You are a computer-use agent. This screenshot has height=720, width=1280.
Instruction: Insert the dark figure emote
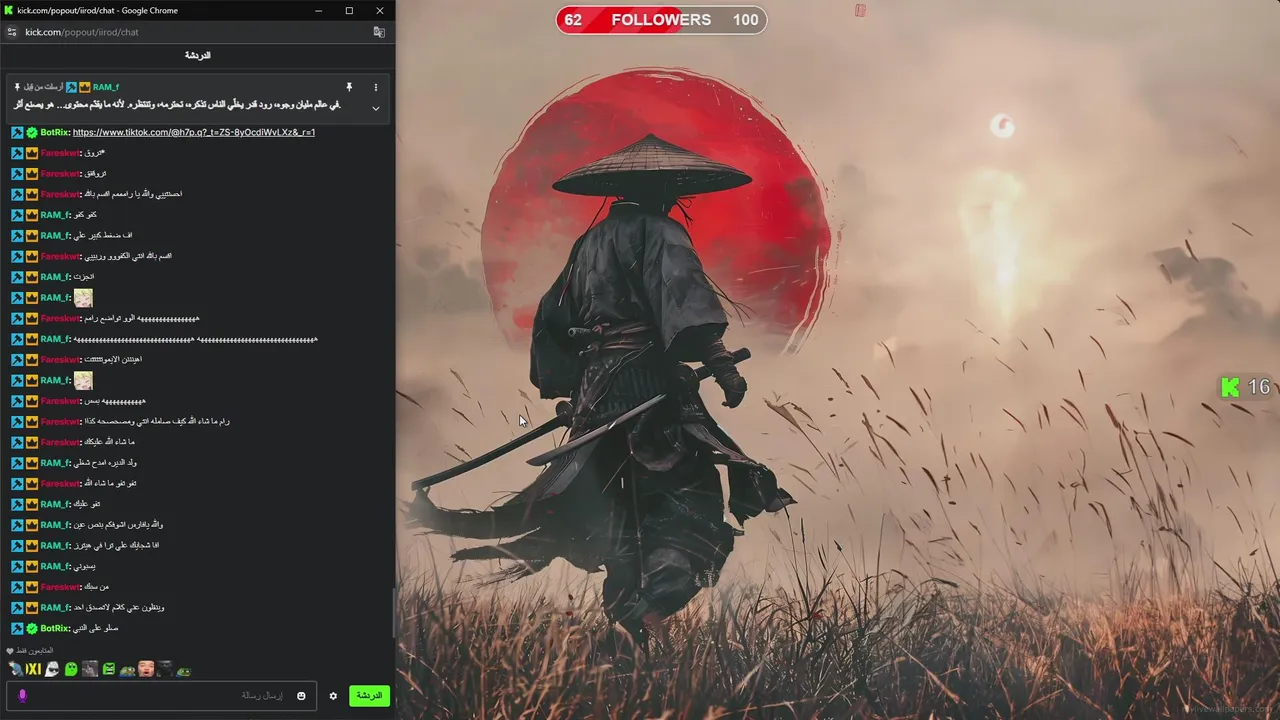165,669
